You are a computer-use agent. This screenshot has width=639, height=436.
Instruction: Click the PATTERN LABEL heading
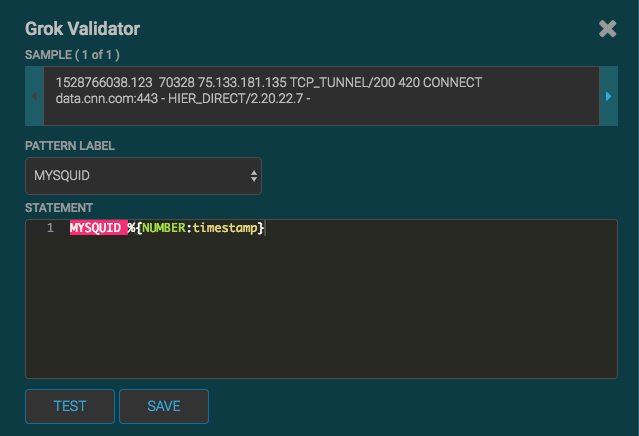tap(70, 146)
